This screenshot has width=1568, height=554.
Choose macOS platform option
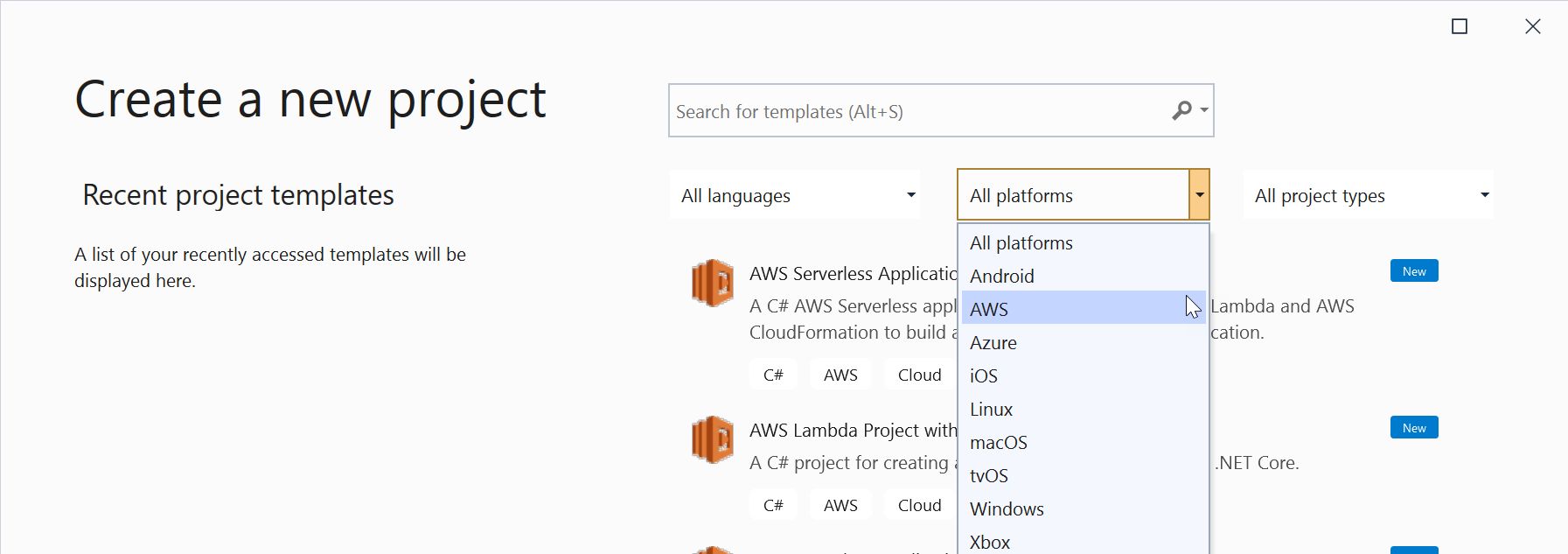coord(1084,442)
